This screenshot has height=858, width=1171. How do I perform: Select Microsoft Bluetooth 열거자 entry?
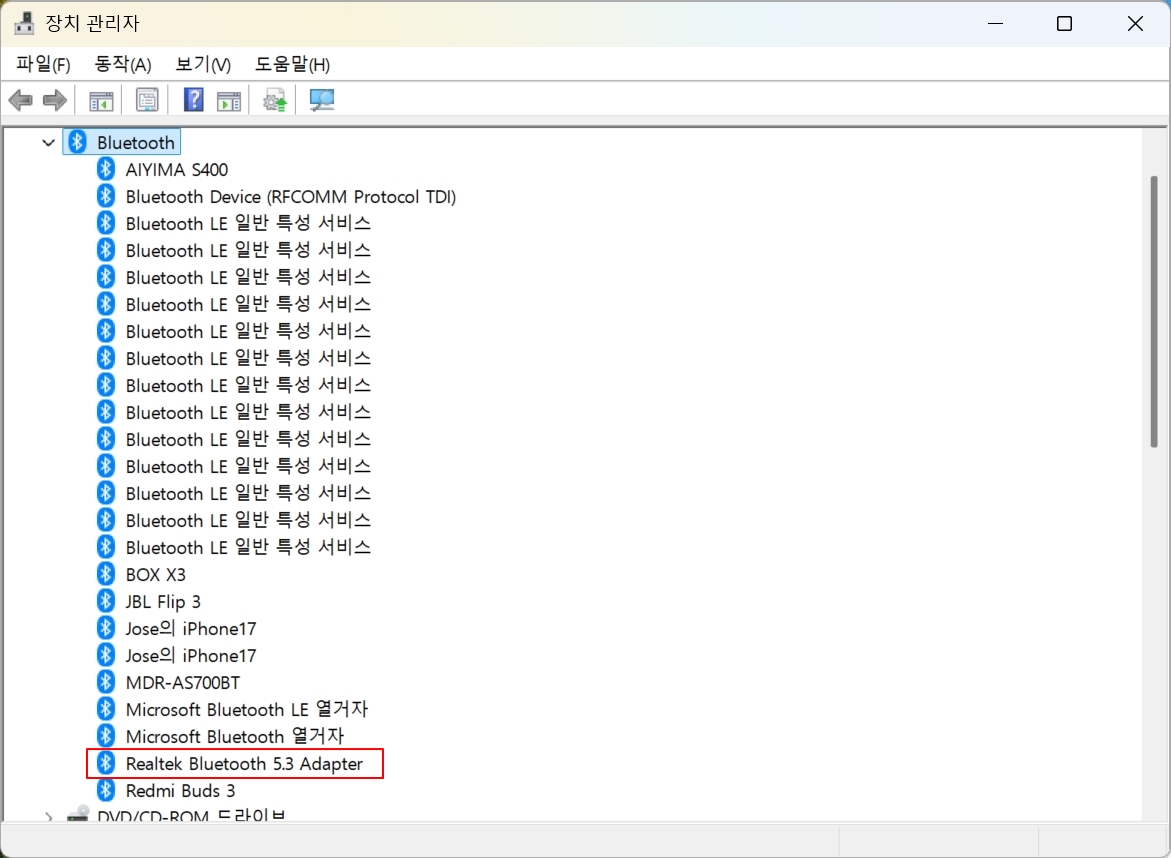coord(234,736)
